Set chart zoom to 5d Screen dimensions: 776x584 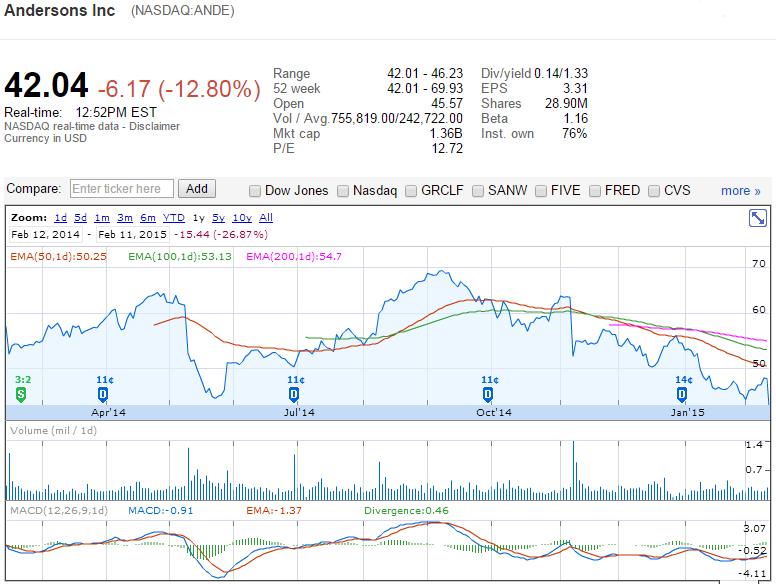80,218
